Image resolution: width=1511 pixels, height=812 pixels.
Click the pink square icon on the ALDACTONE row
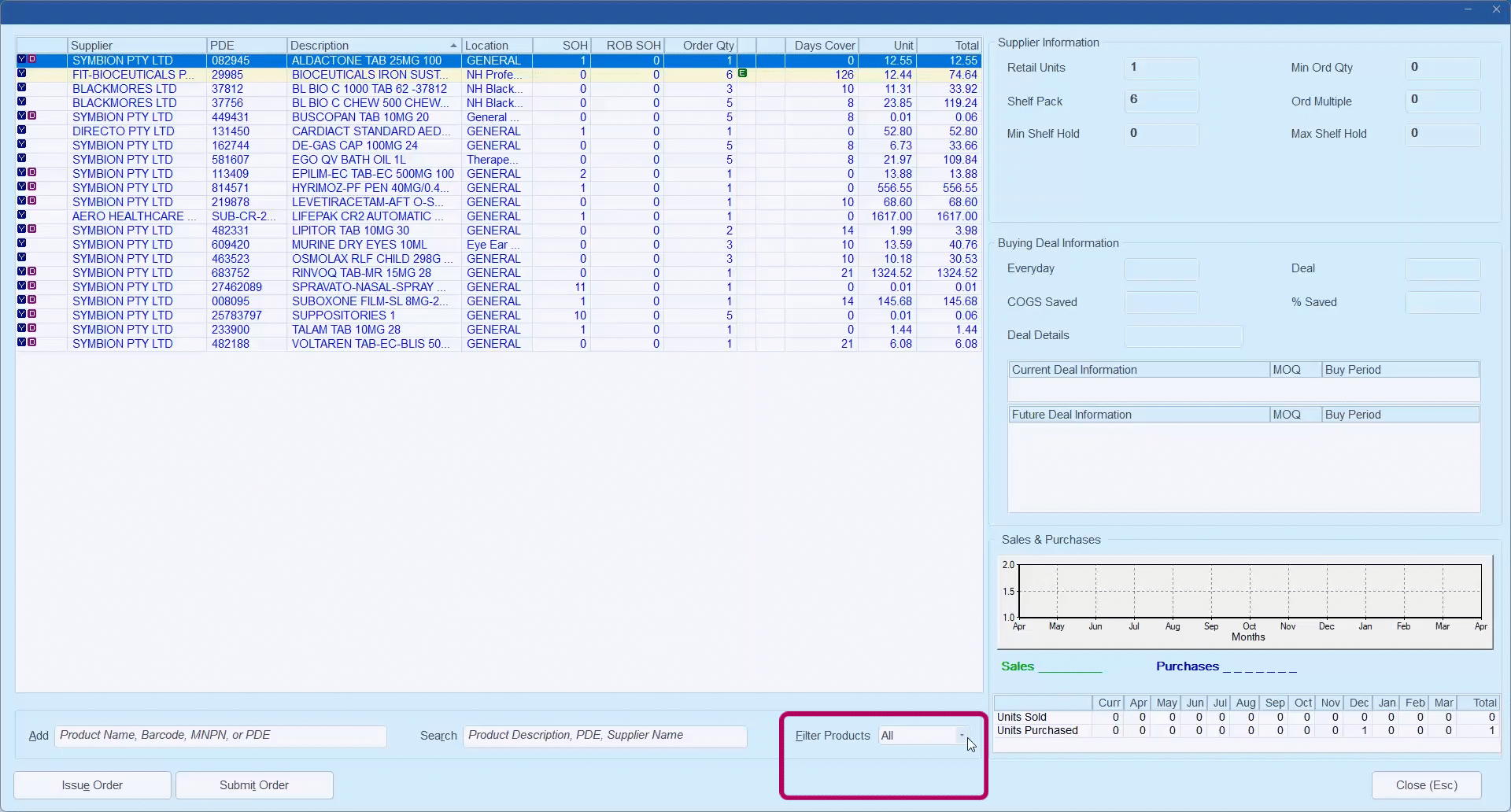coord(32,59)
